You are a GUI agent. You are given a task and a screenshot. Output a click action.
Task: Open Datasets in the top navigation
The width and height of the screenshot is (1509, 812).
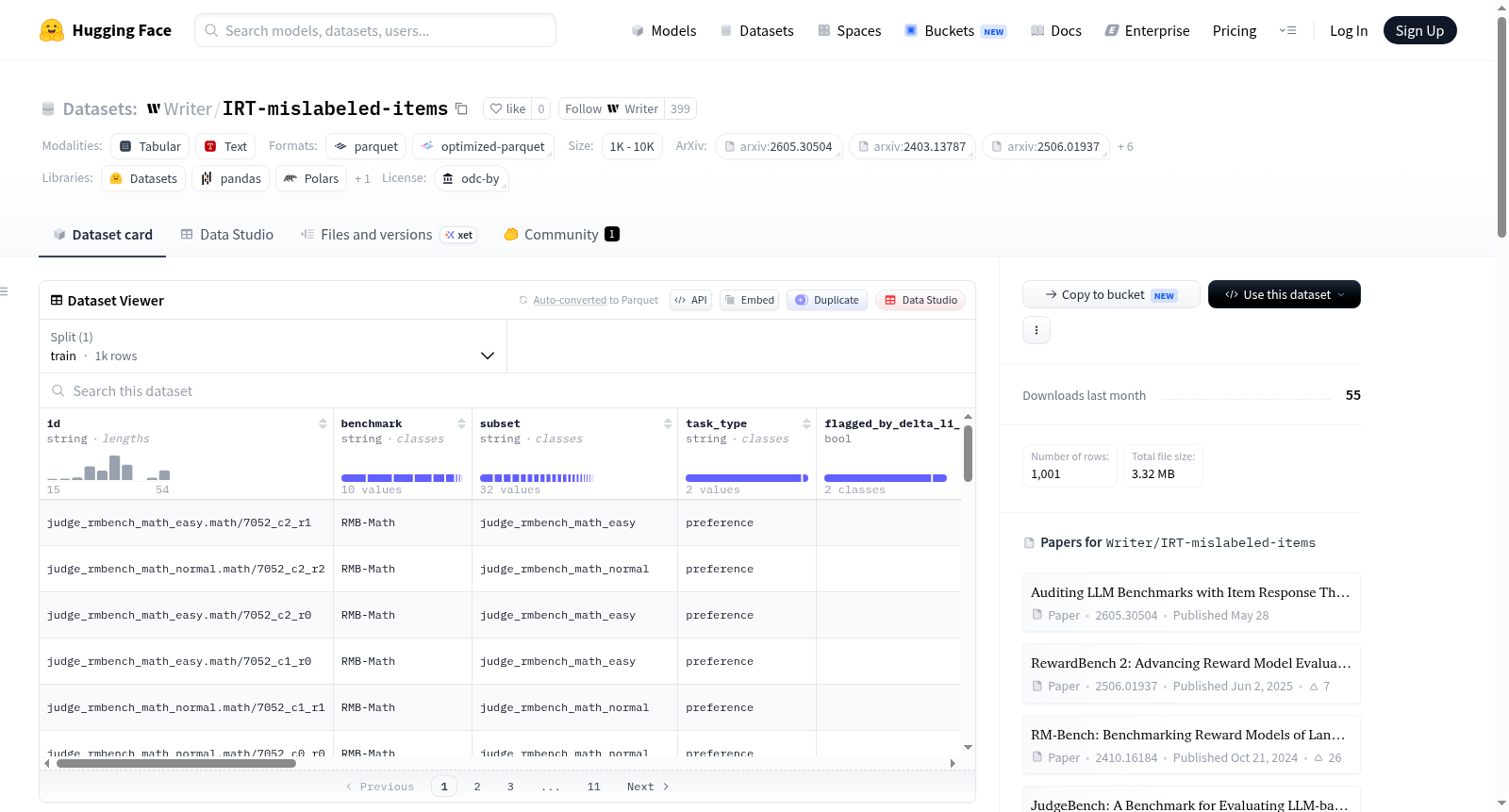tap(757, 31)
